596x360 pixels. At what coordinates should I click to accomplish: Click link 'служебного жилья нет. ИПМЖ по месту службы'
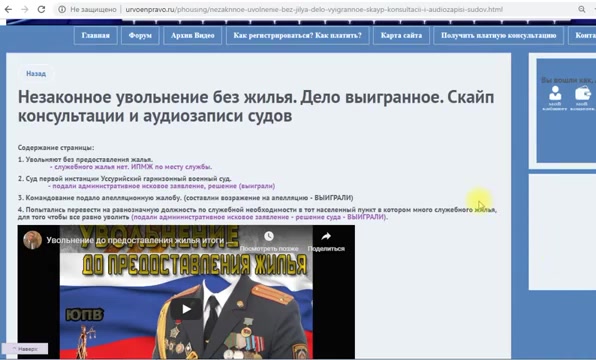pyautogui.click(x=133, y=167)
